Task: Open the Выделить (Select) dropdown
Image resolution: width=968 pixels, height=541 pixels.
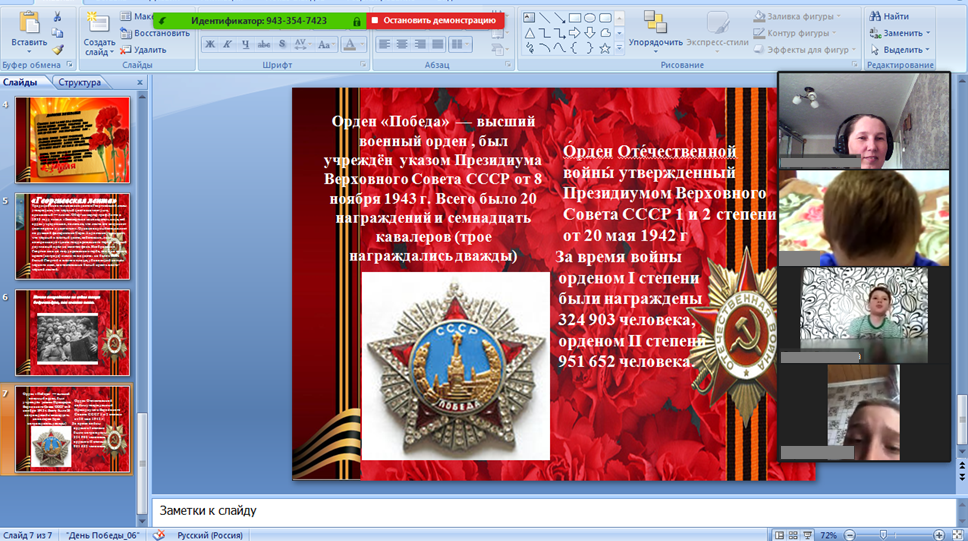Action: [x=928, y=49]
